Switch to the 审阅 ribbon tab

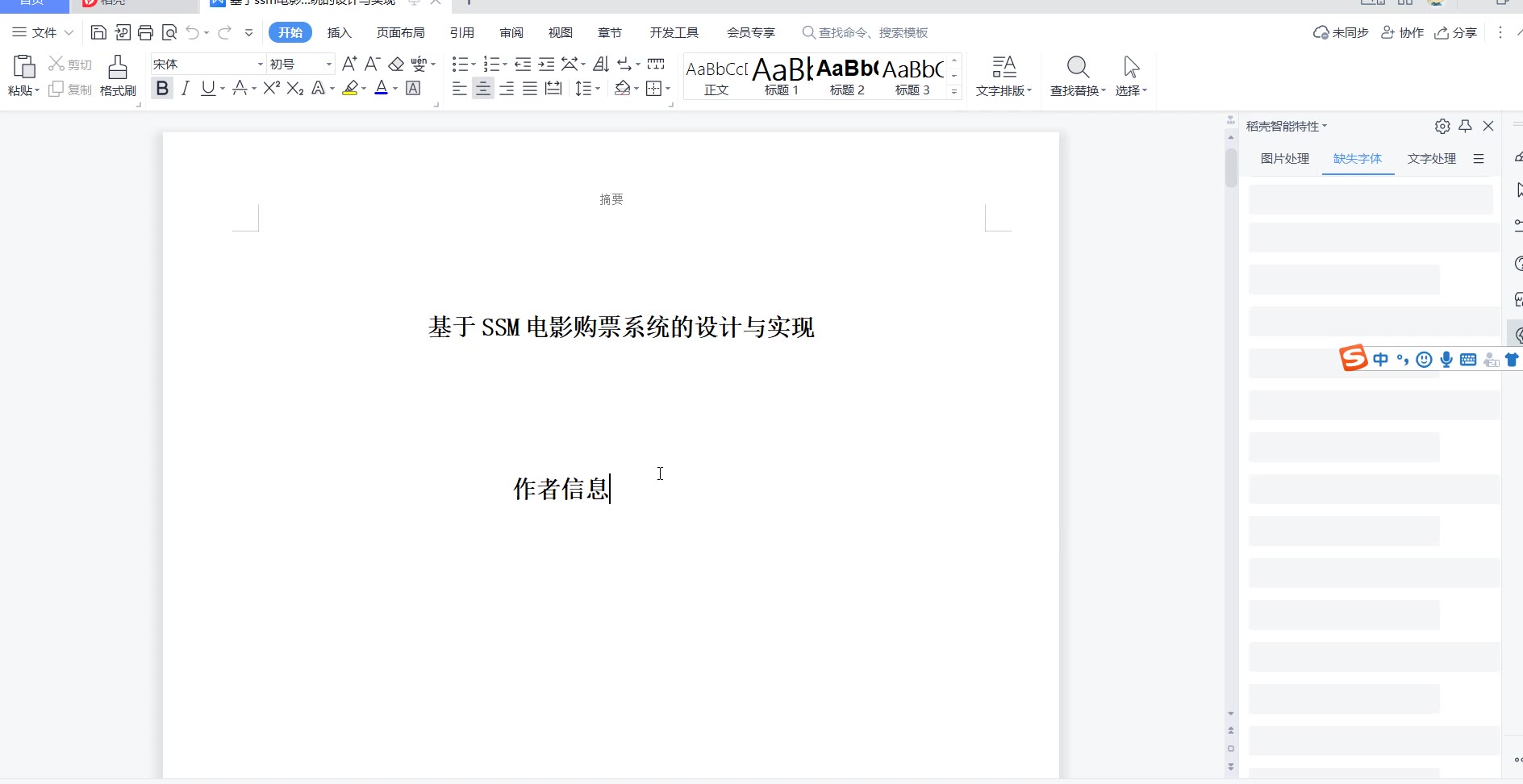pos(511,32)
